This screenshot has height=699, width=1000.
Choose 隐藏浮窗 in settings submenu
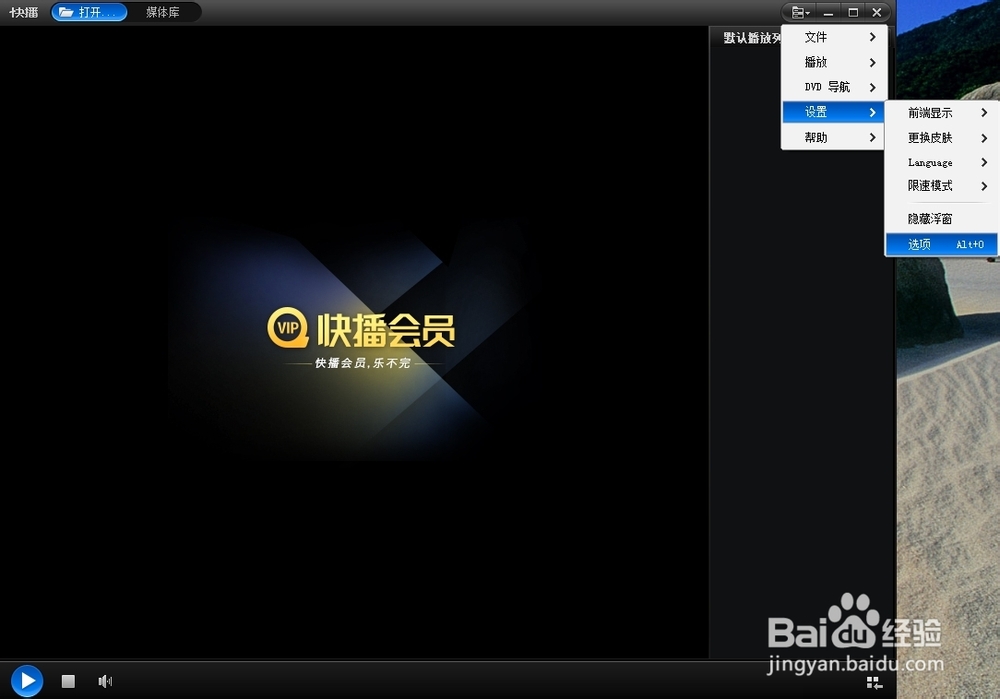click(941, 219)
